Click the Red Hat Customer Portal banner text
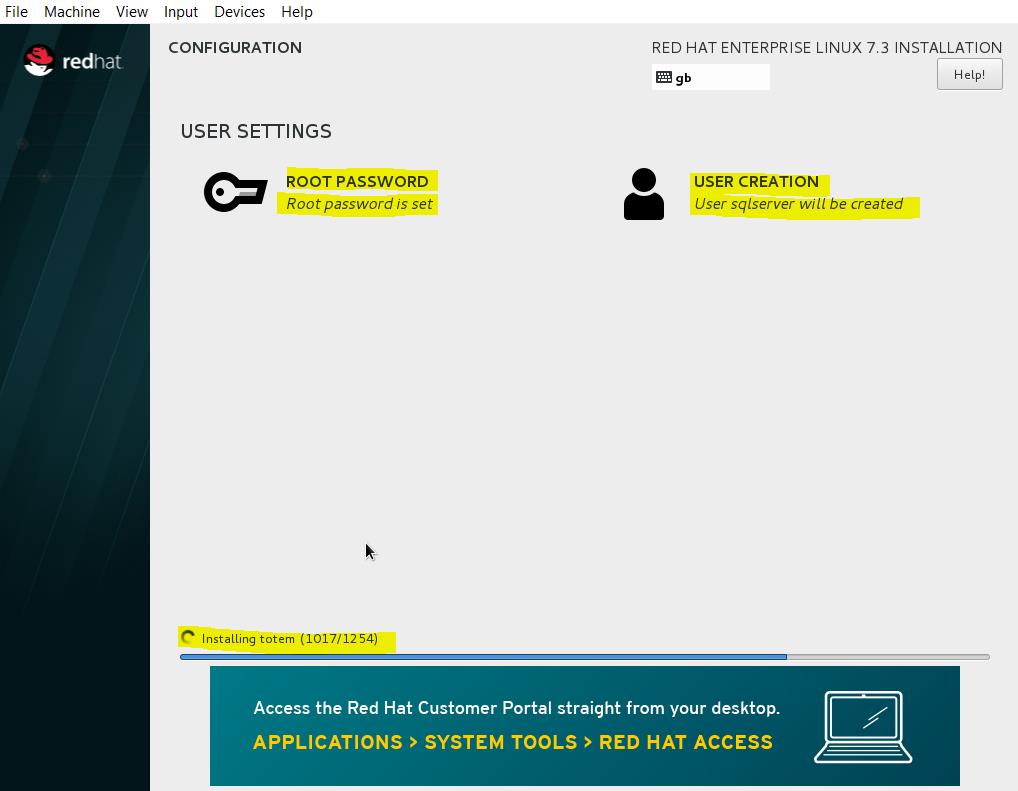 coord(517,708)
